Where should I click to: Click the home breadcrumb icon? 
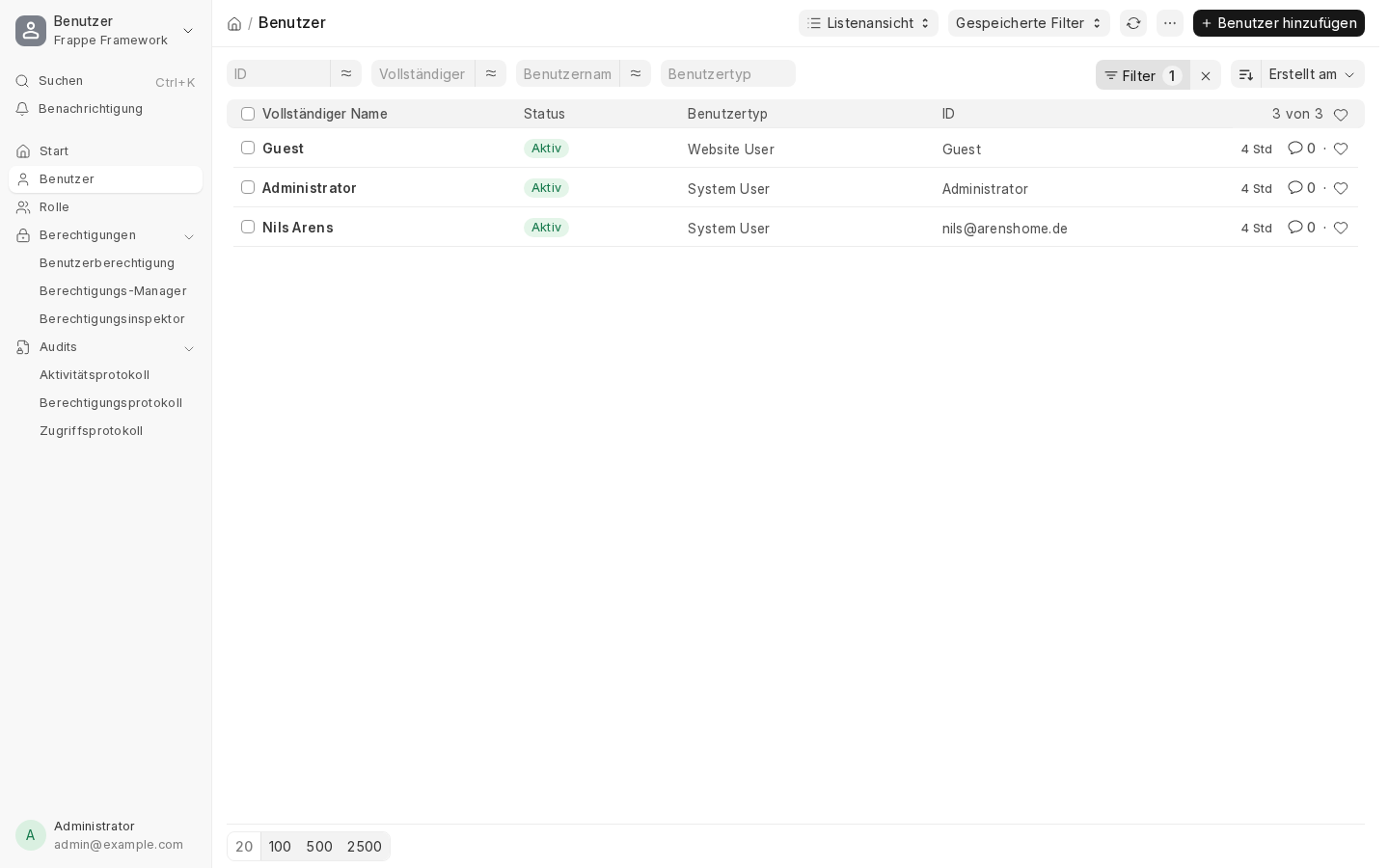234,23
